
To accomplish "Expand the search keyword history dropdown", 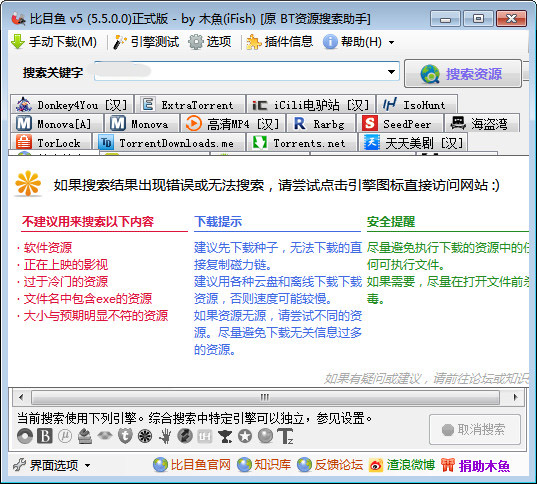I will pos(391,72).
